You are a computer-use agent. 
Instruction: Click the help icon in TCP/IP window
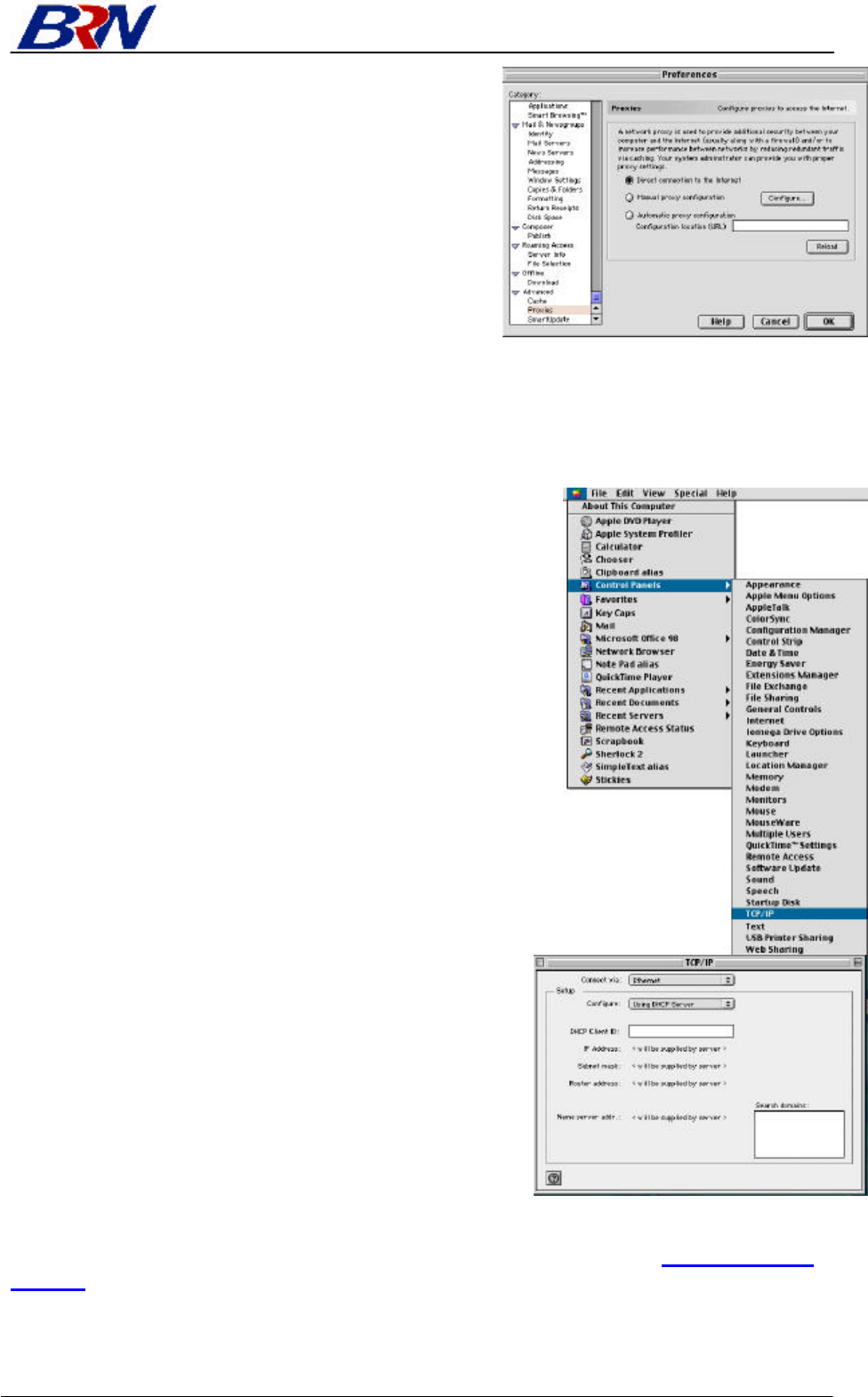tap(554, 1178)
